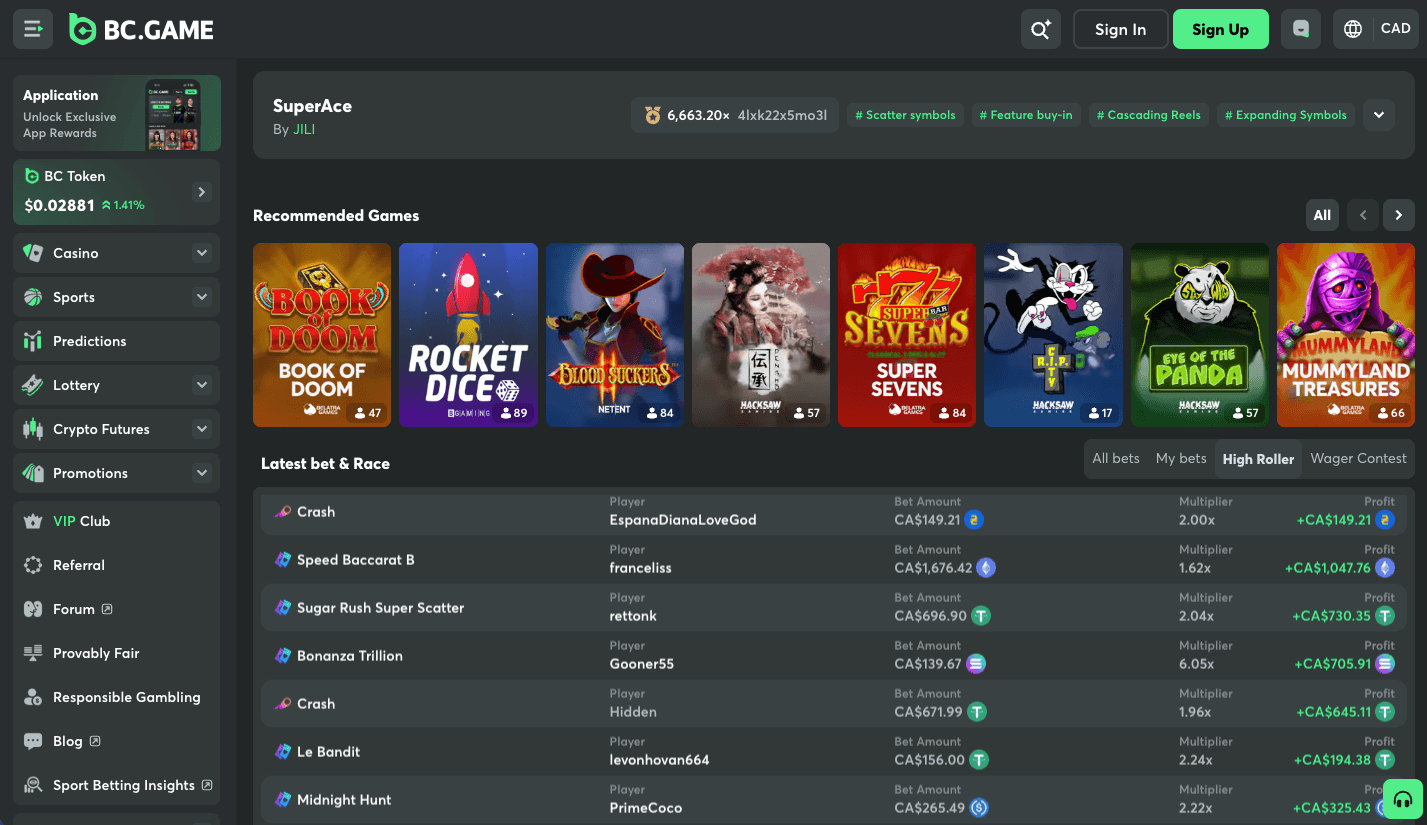The image size is (1427, 825).
Task: Expand the Lottery menu chevron
Action: pyautogui.click(x=202, y=385)
